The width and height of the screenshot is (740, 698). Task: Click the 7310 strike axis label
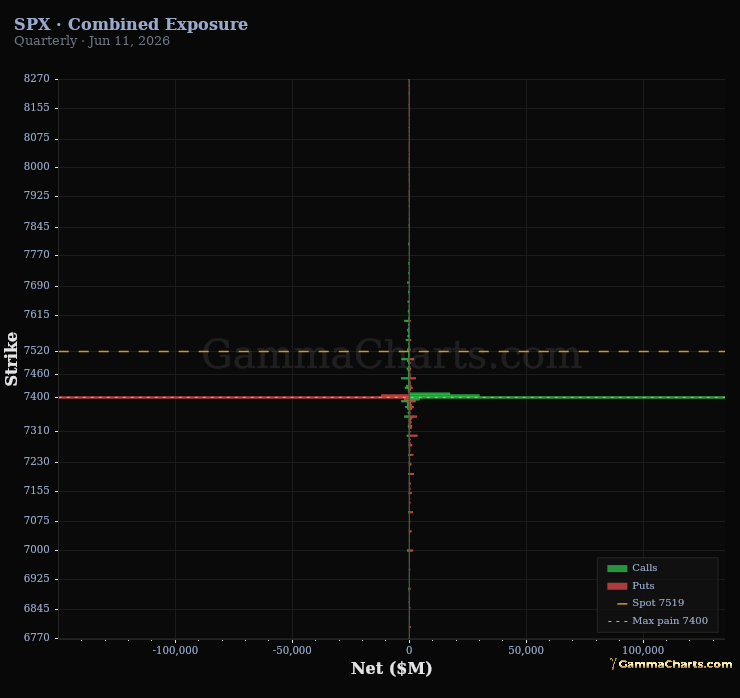coord(36,431)
